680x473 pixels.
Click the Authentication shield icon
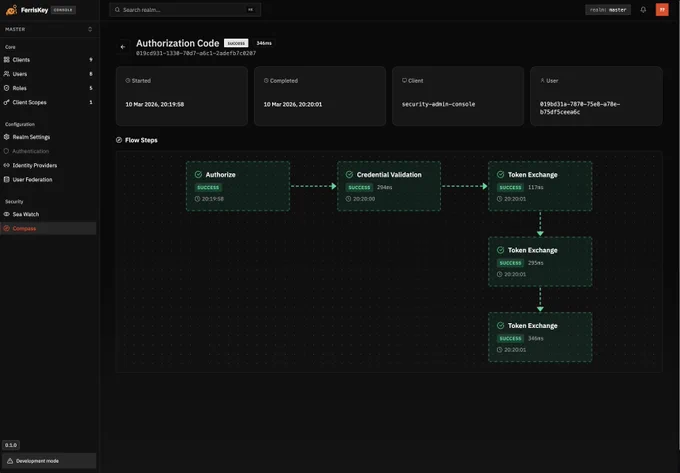(x=7, y=151)
